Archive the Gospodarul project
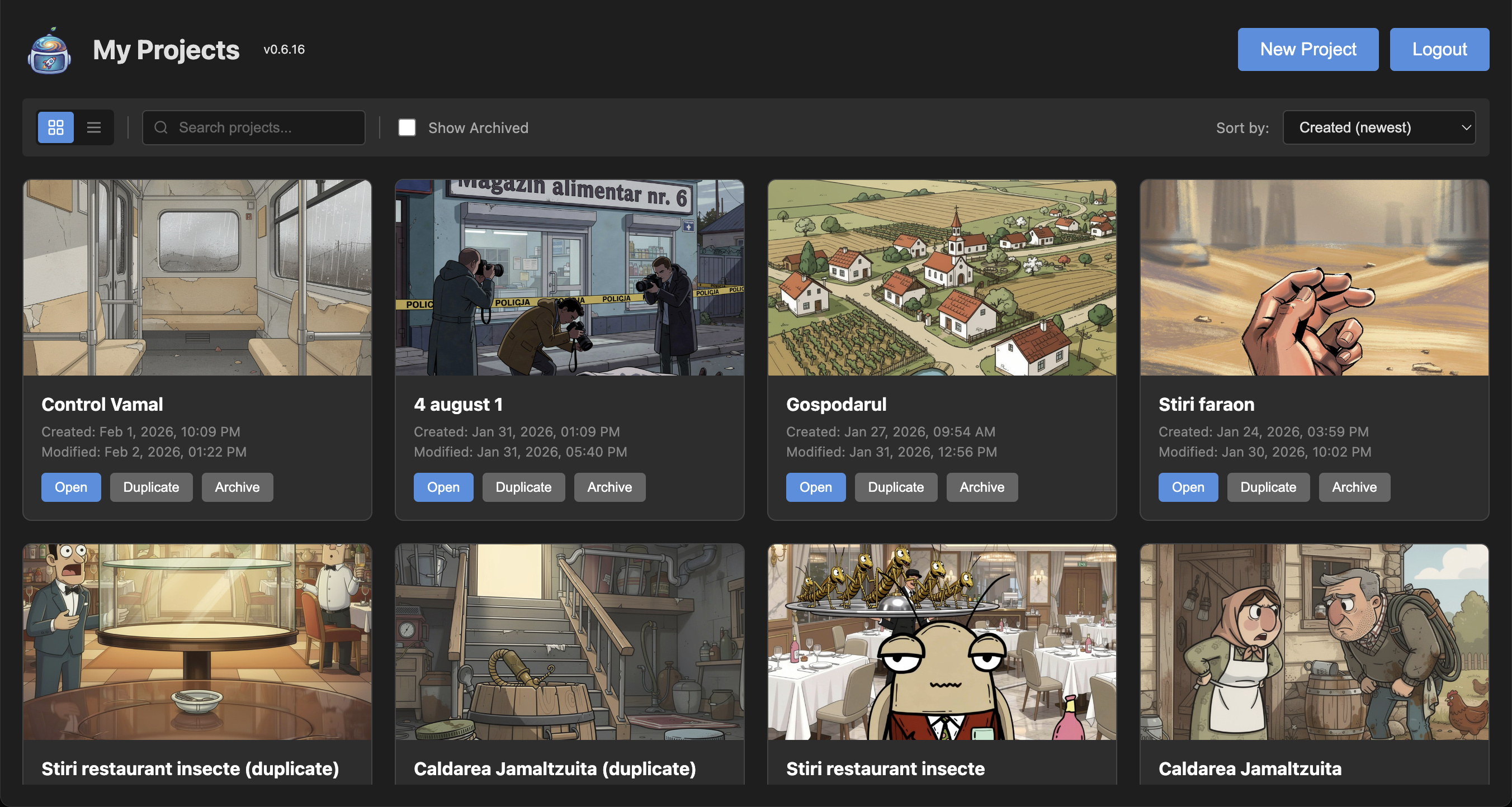The height and width of the screenshot is (807, 1512). click(x=981, y=487)
